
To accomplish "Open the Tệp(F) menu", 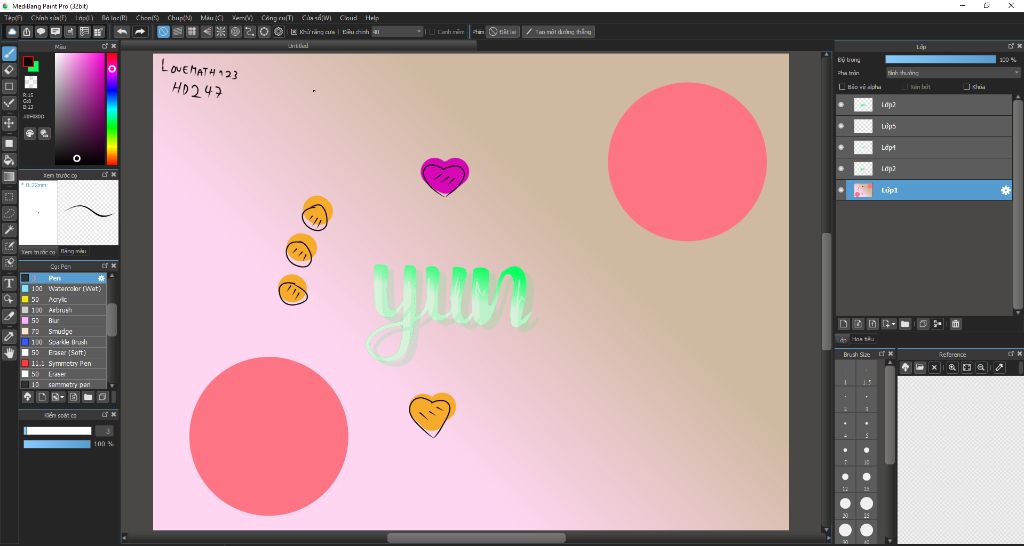I will coord(13,18).
